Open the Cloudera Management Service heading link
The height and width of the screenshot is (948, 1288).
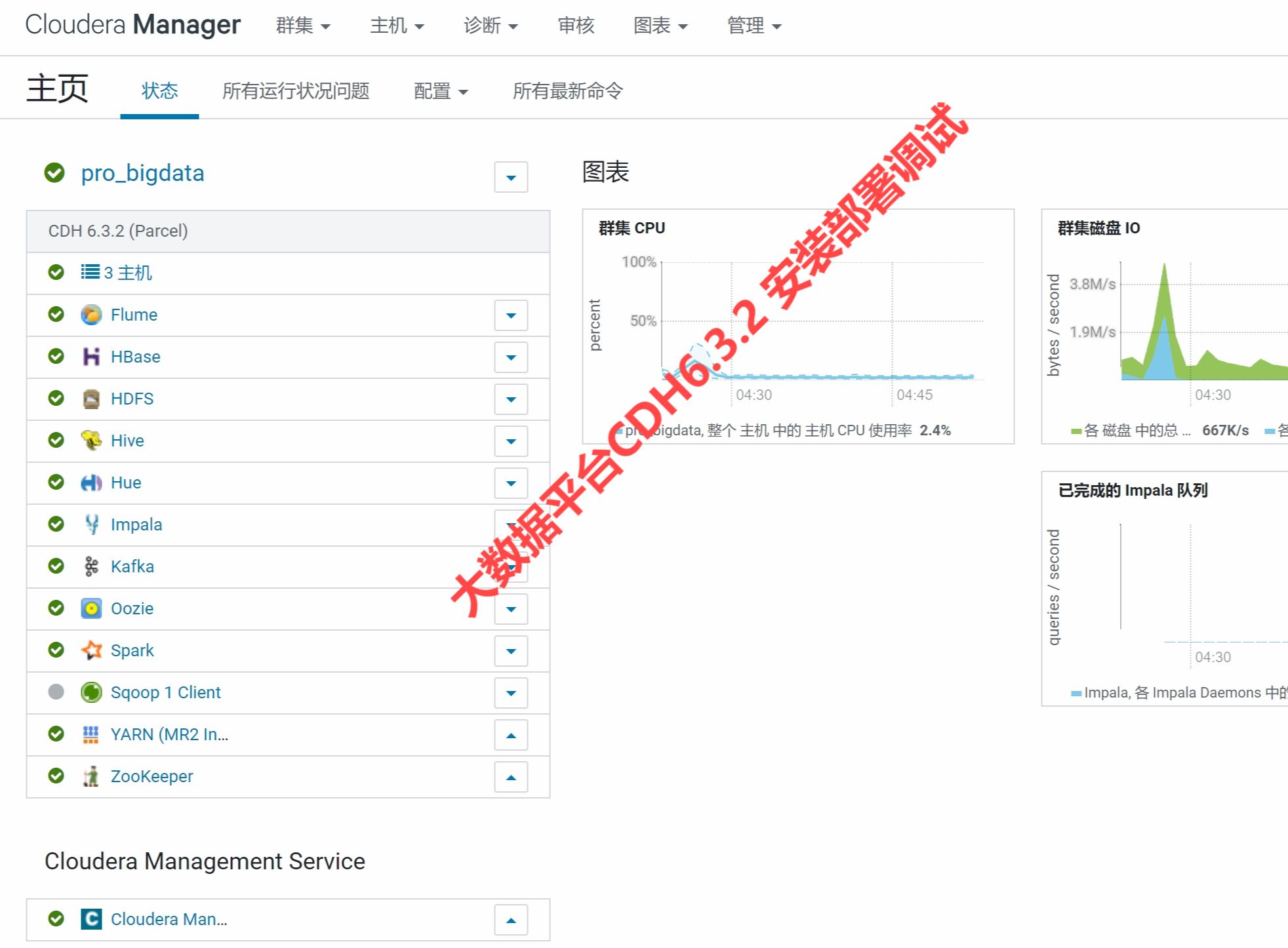pyautogui.click(x=205, y=861)
